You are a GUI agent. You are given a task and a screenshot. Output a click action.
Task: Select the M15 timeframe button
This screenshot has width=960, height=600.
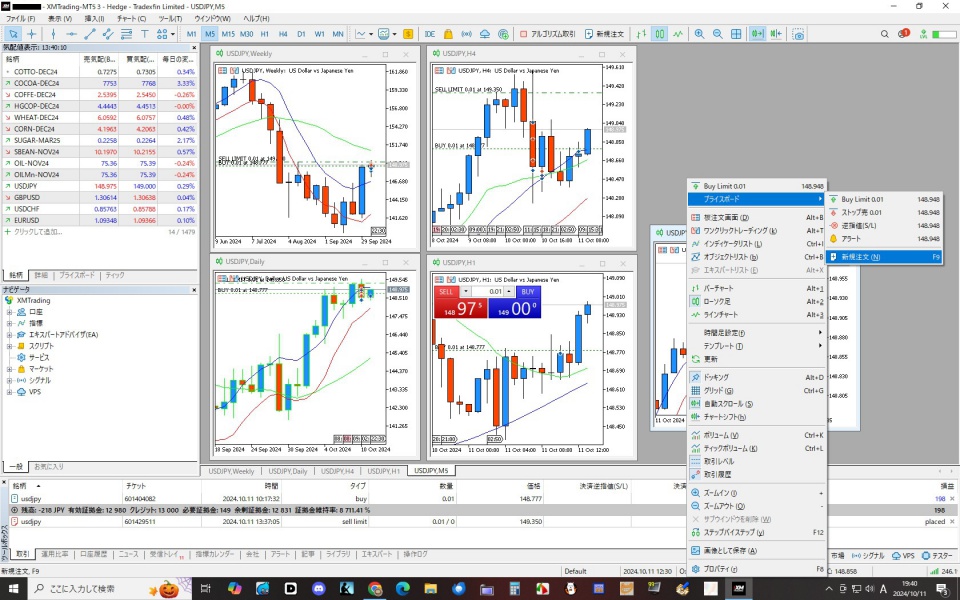click(x=228, y=34)
